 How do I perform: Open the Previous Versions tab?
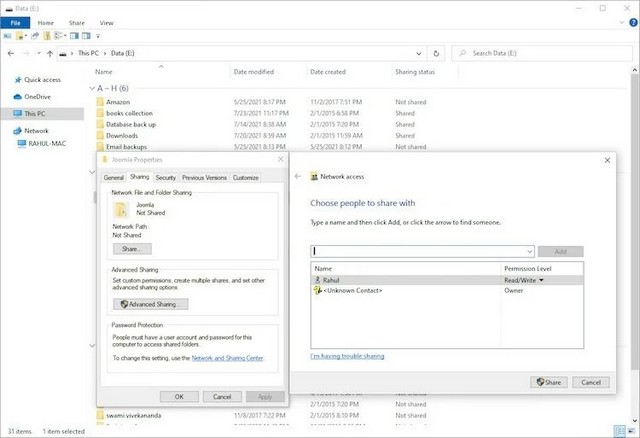pyautogui.click(x=204, y=177)
